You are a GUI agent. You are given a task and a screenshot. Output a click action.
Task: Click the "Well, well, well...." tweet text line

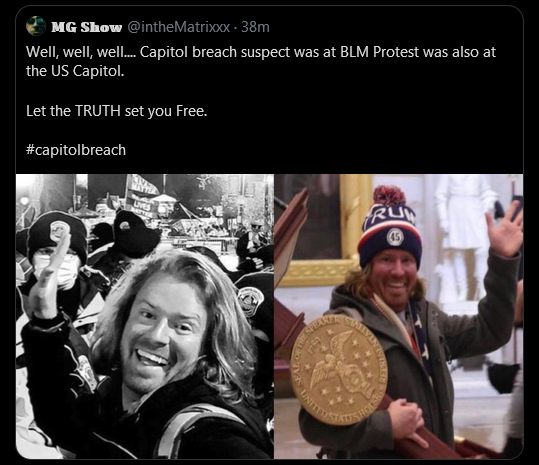tap(261, 52)
